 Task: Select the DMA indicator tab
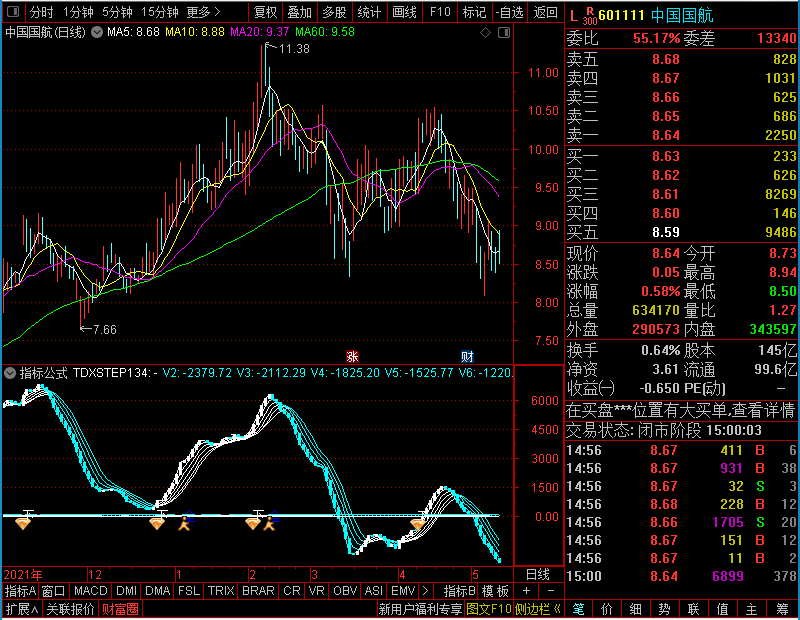[x=157, y=591]
